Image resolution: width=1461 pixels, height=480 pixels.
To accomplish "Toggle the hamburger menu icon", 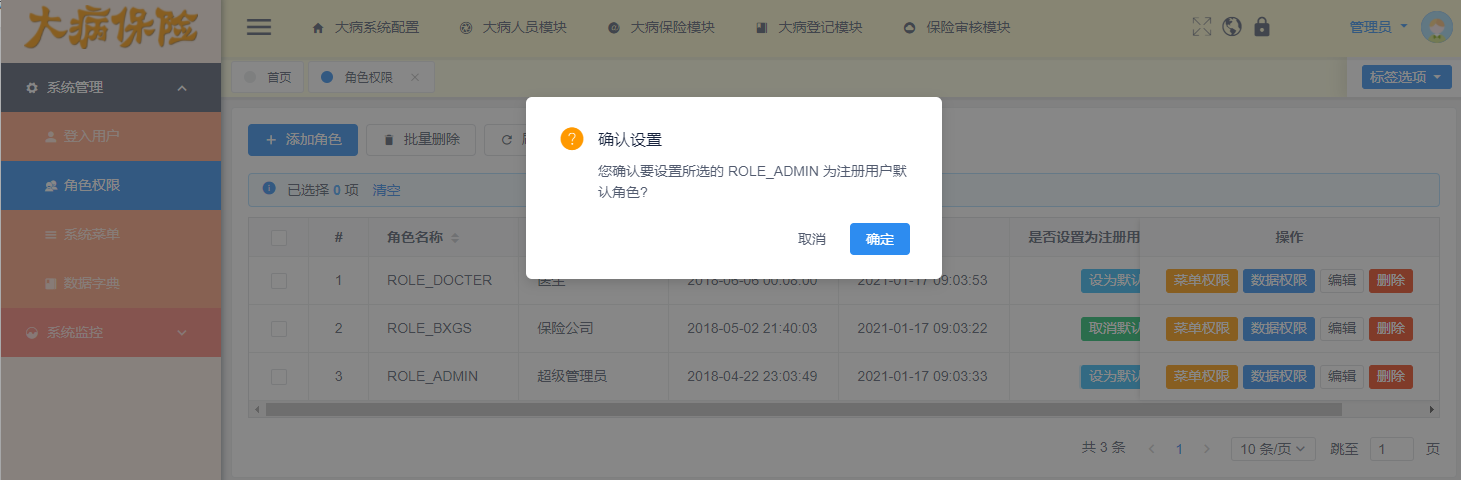I will [259, 27].
